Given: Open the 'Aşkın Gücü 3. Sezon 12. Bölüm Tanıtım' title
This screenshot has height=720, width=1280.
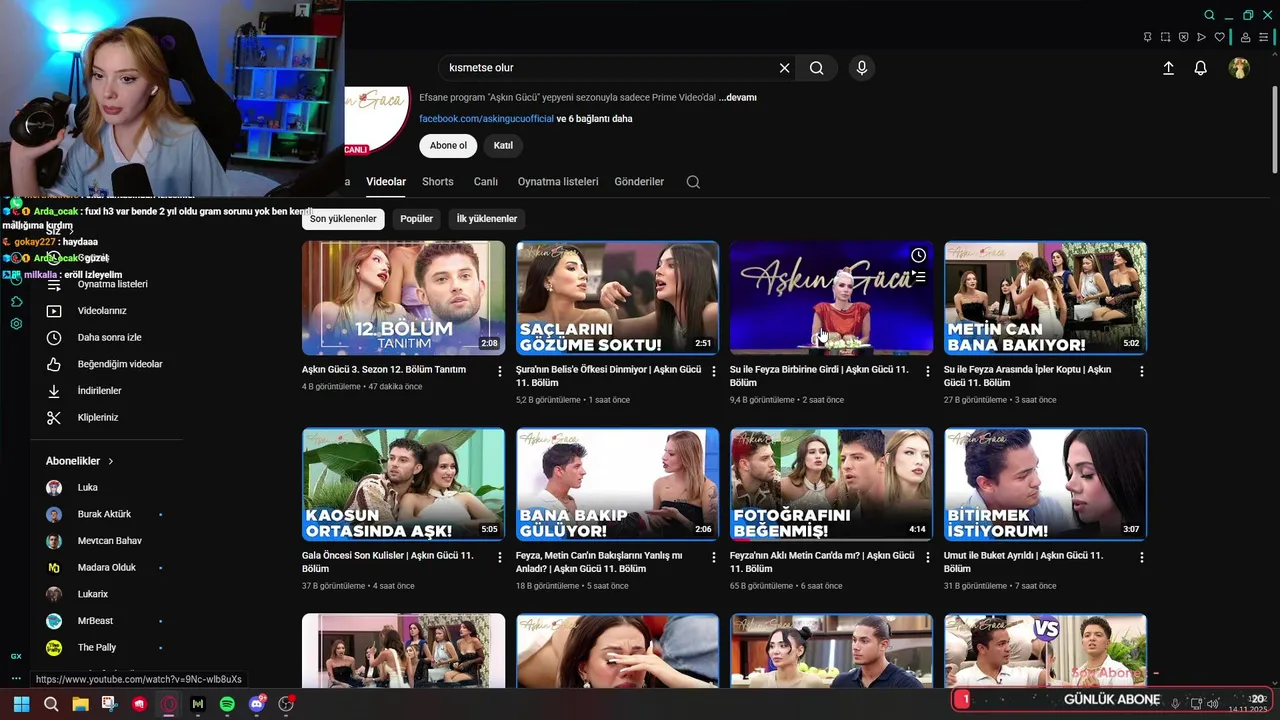Looking at the screenshot, I should 384,370.
